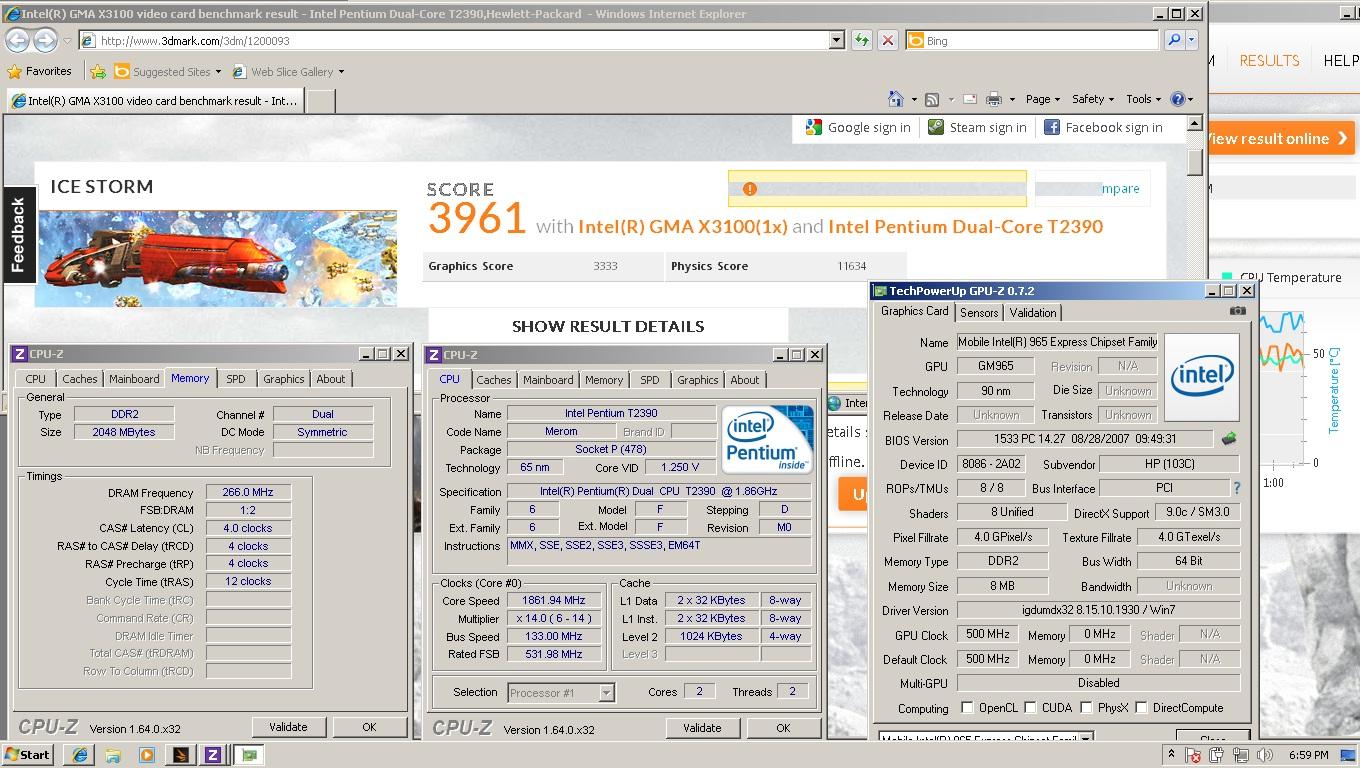Open the RESULTS item in the background 3DMark window
Image resolution: width=1360 pixels, height=768 pixels.
click(x=1269, y=60)
